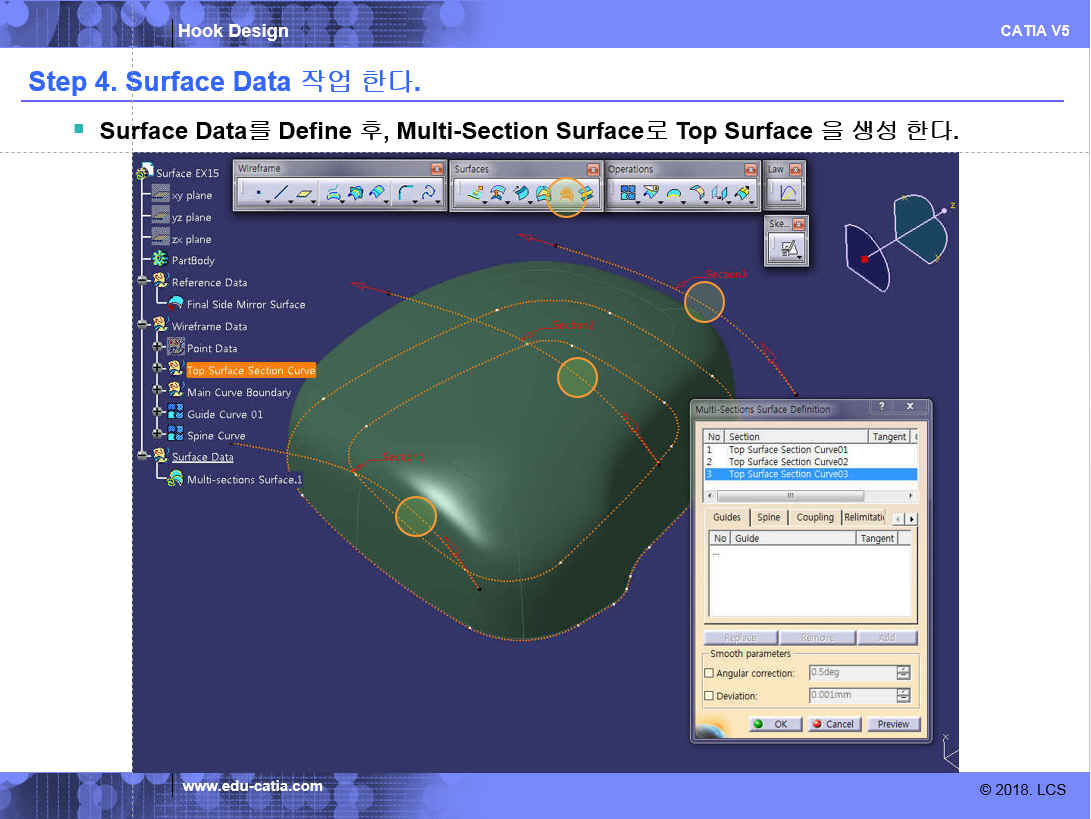
Task: Select the Multi-Sections Surface tool in Surfaces toolbar
Action: point(566,194)
